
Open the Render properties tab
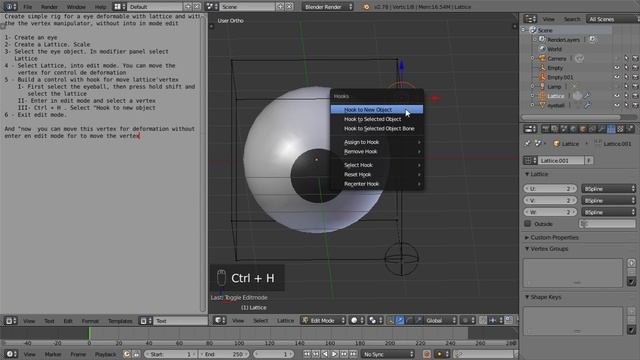(x=545, y=129)
